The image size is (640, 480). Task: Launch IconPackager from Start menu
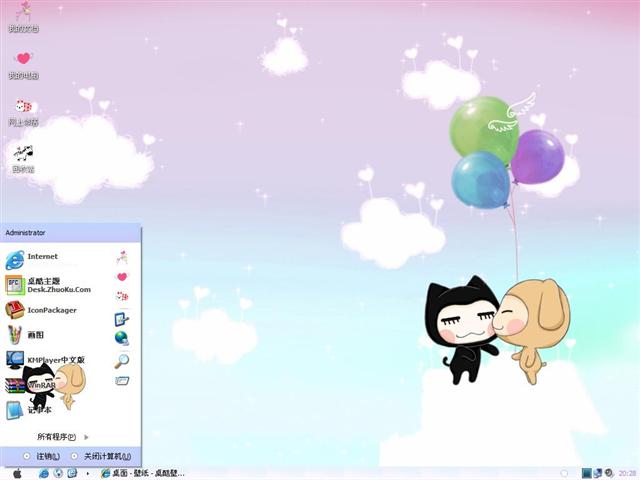pyautogui.click(x=41, y=310)
